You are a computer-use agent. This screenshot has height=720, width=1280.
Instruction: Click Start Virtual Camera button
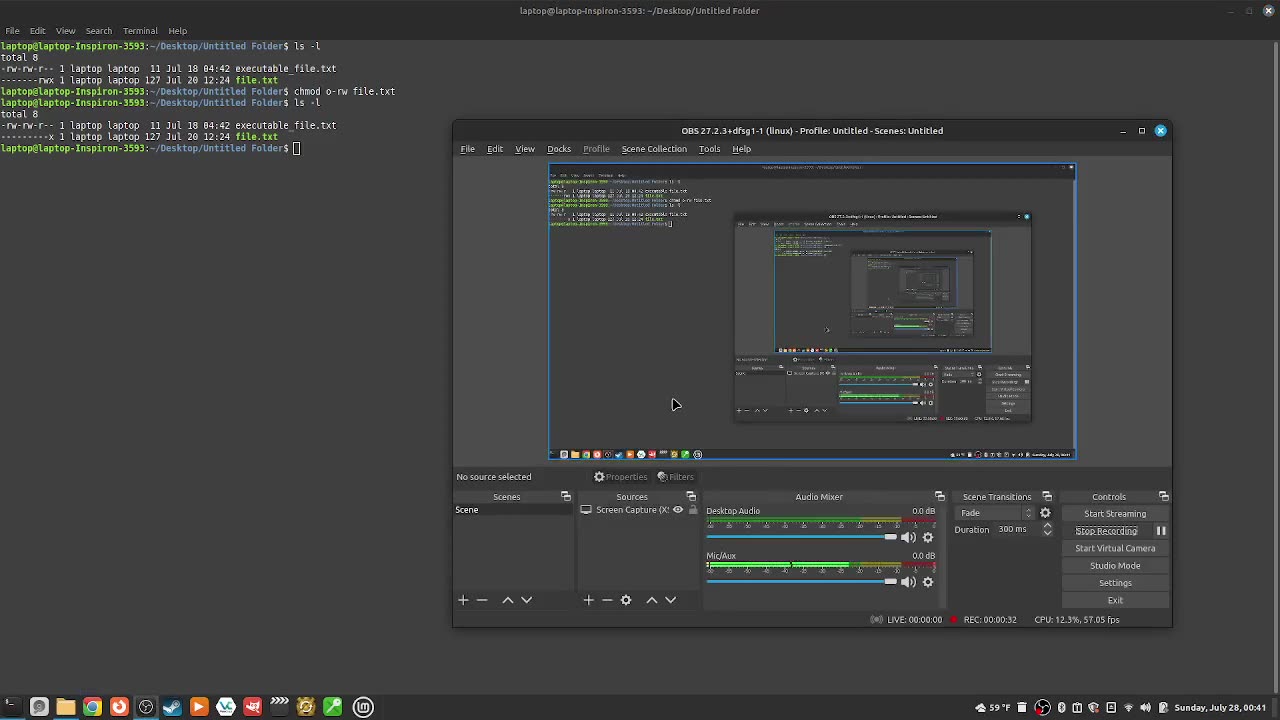point(1115,548)
